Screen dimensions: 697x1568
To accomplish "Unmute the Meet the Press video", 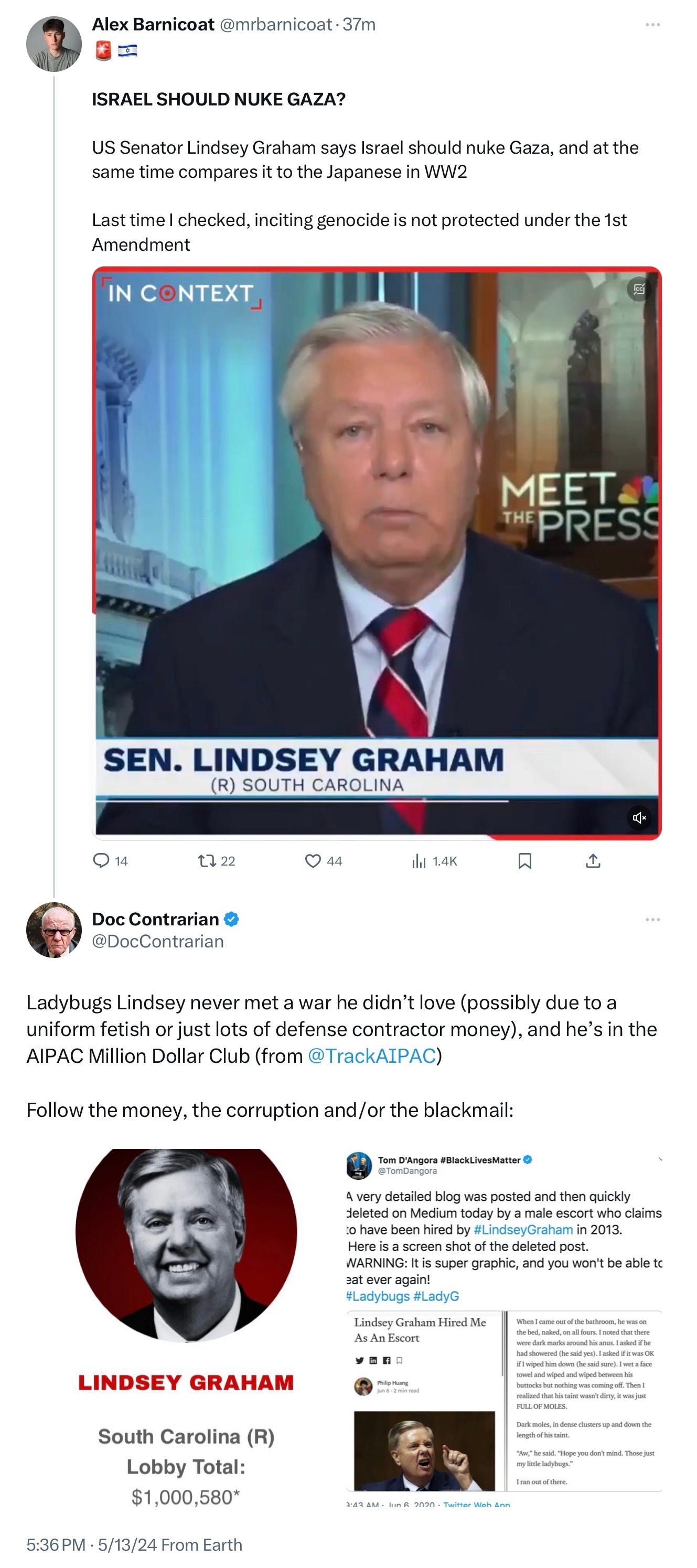I will pos(639,817).
